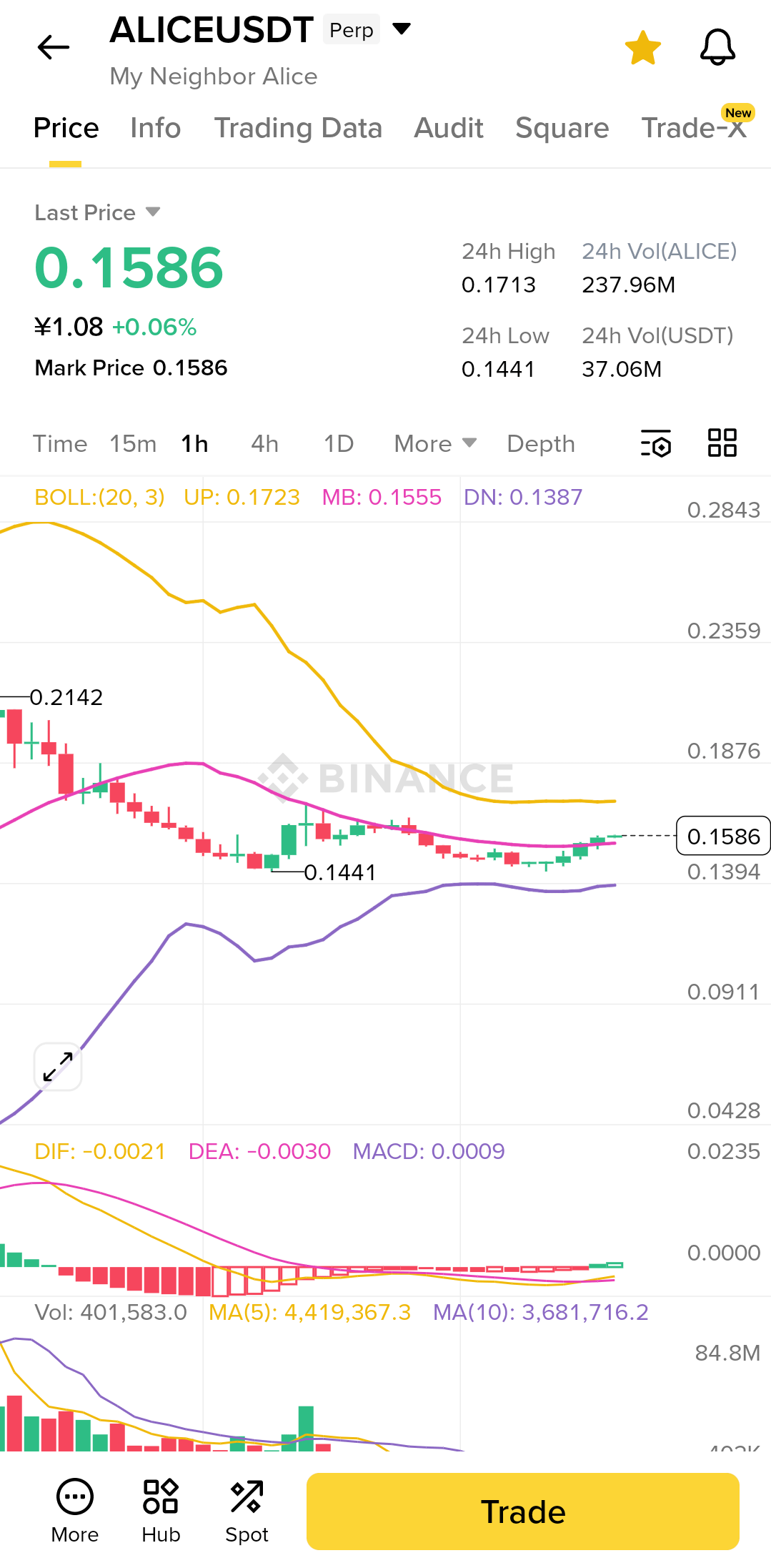Click the 24h High value 0.1713
The height and width of the screenshot is (1568, 771).
498,285
